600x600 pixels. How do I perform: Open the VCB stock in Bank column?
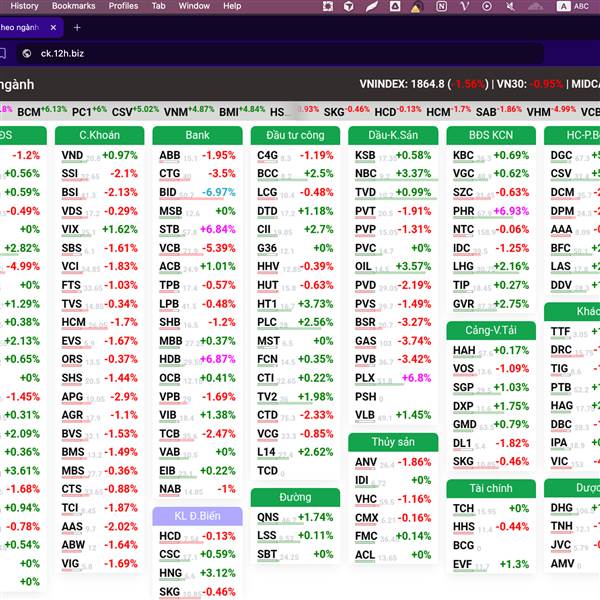pos(197,248)
